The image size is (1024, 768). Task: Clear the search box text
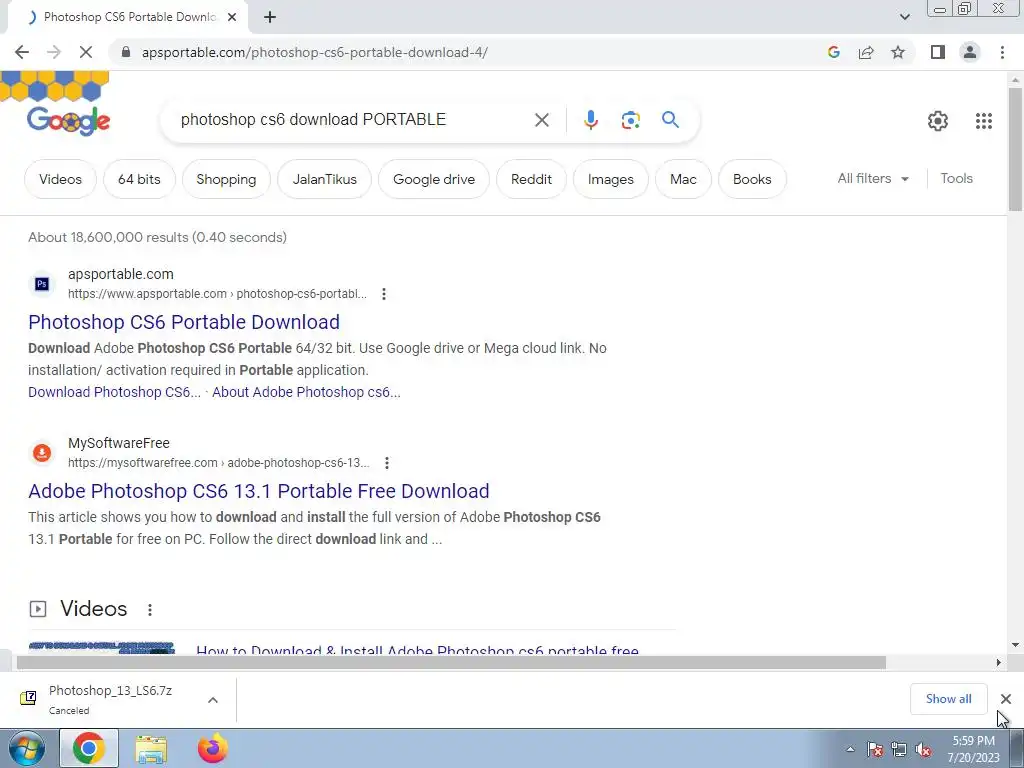[x=541, y=120]
